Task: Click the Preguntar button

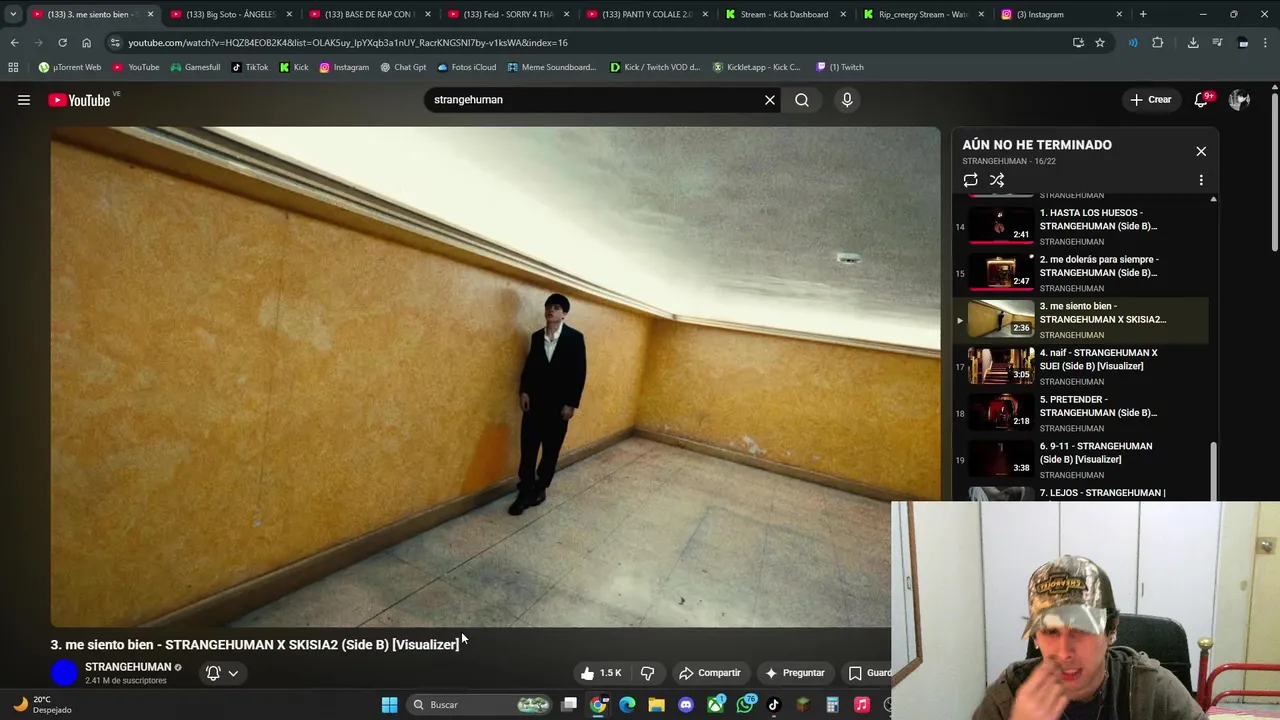Action: click(x=795, y=673)
